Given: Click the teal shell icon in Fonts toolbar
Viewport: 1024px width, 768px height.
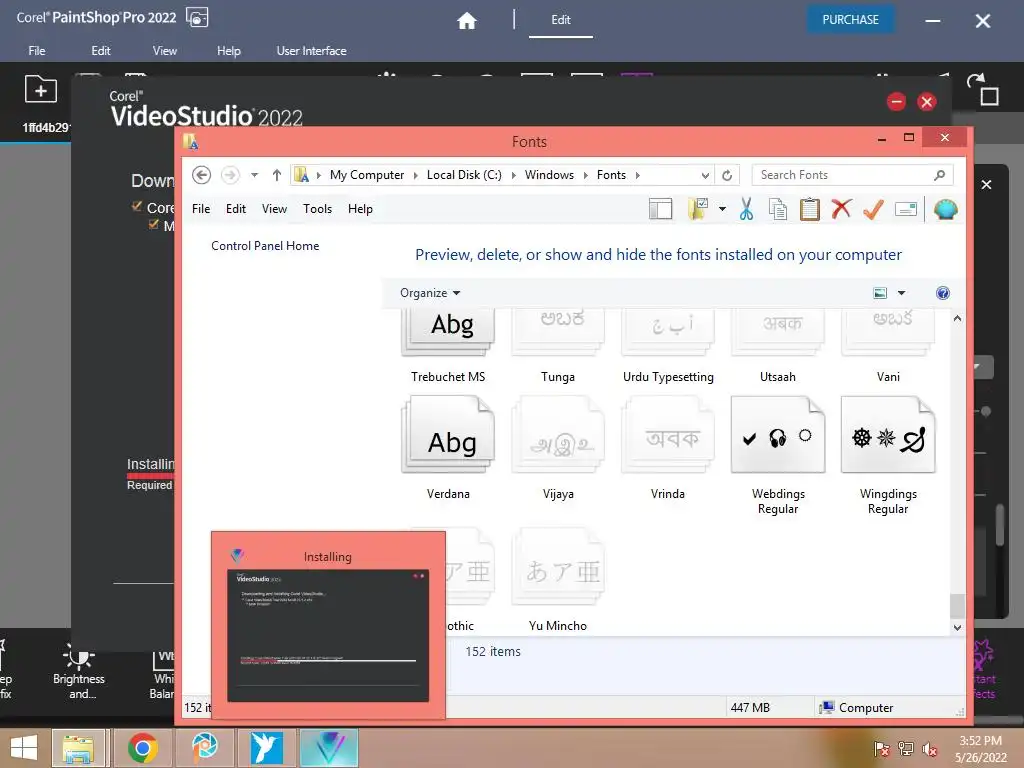Looking at the screenshot, I should pyautogui.click(x=945, y=209).
